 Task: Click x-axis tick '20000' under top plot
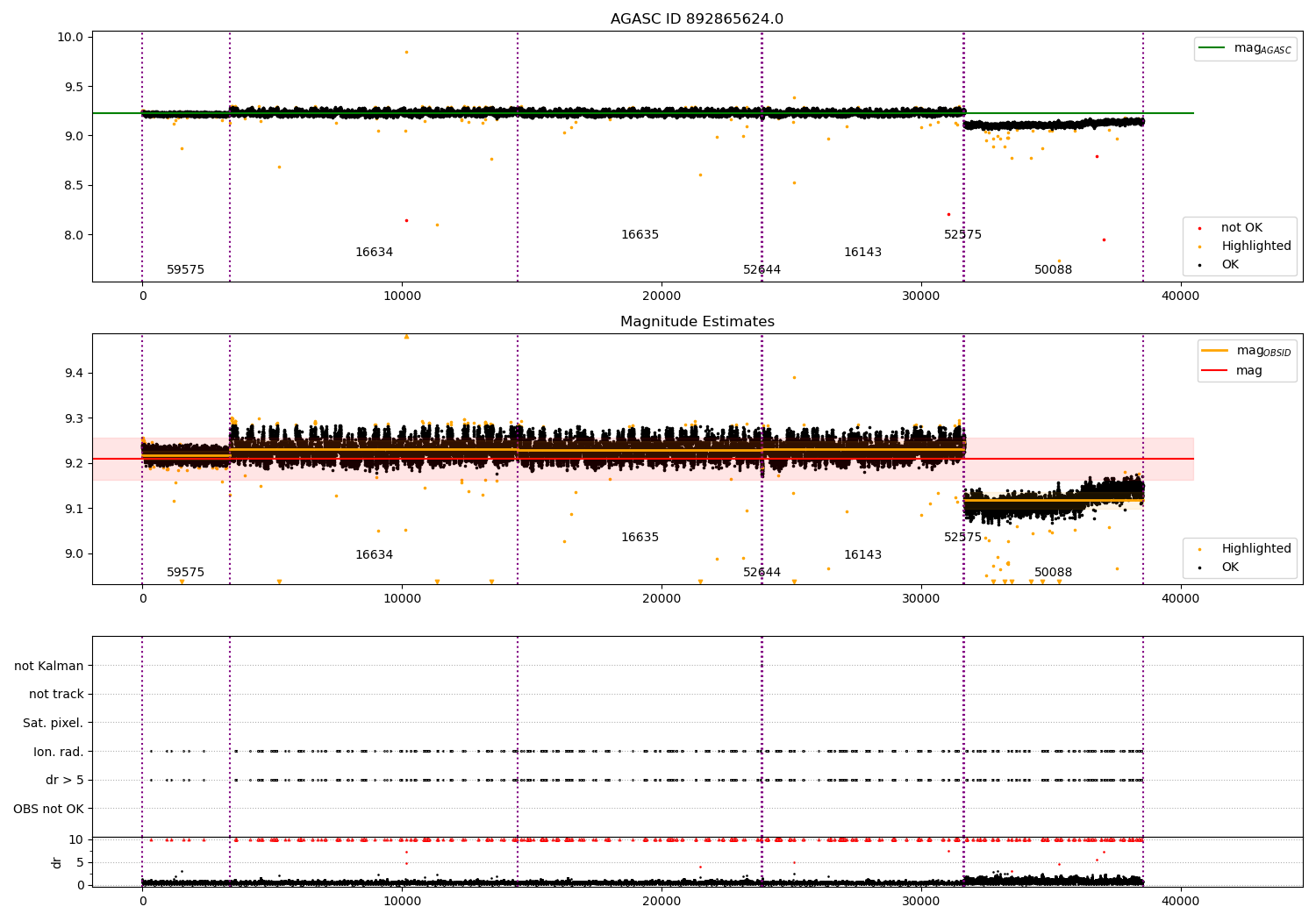(x=662, y=296)
